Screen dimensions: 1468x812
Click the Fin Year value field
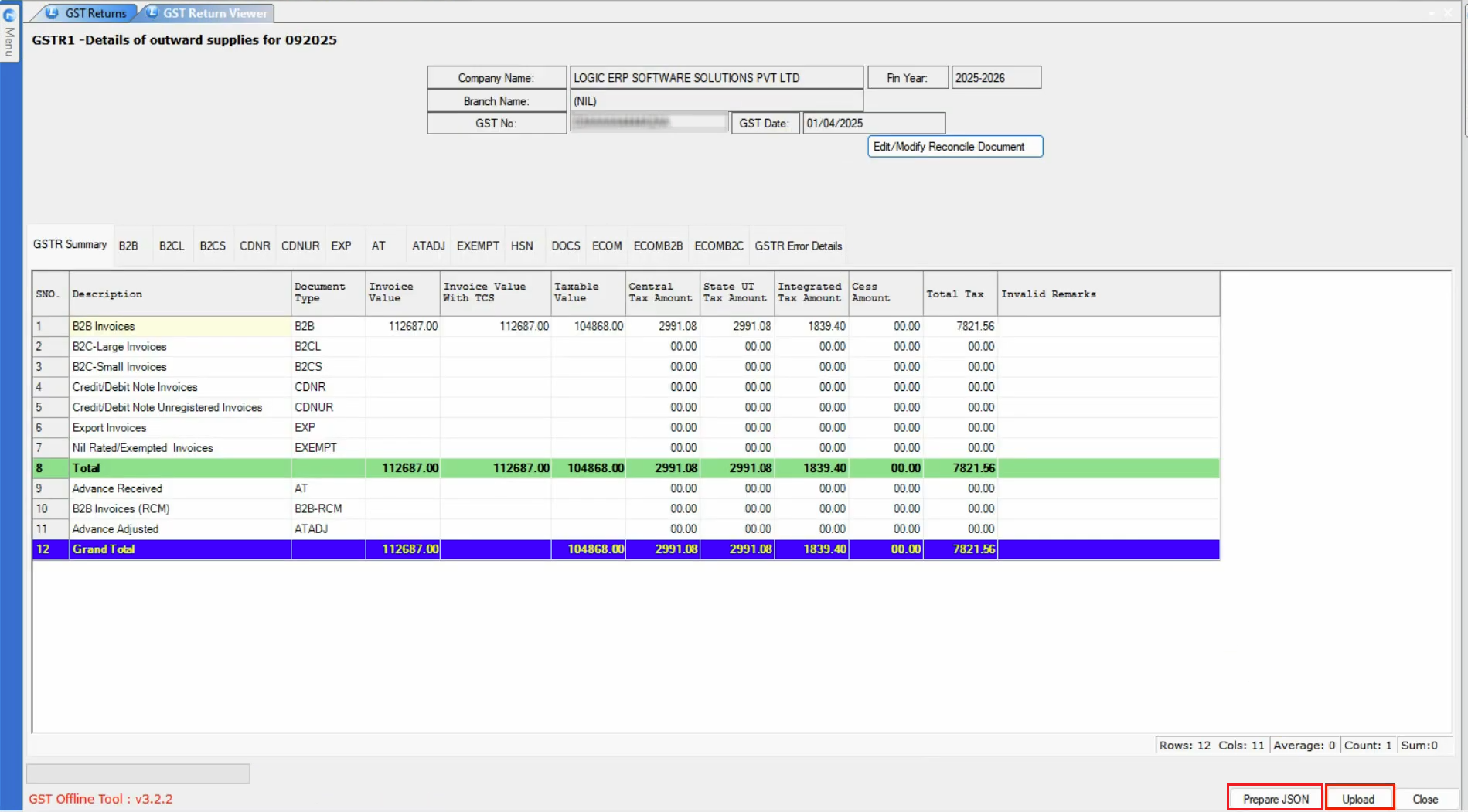tap(995, 78)
